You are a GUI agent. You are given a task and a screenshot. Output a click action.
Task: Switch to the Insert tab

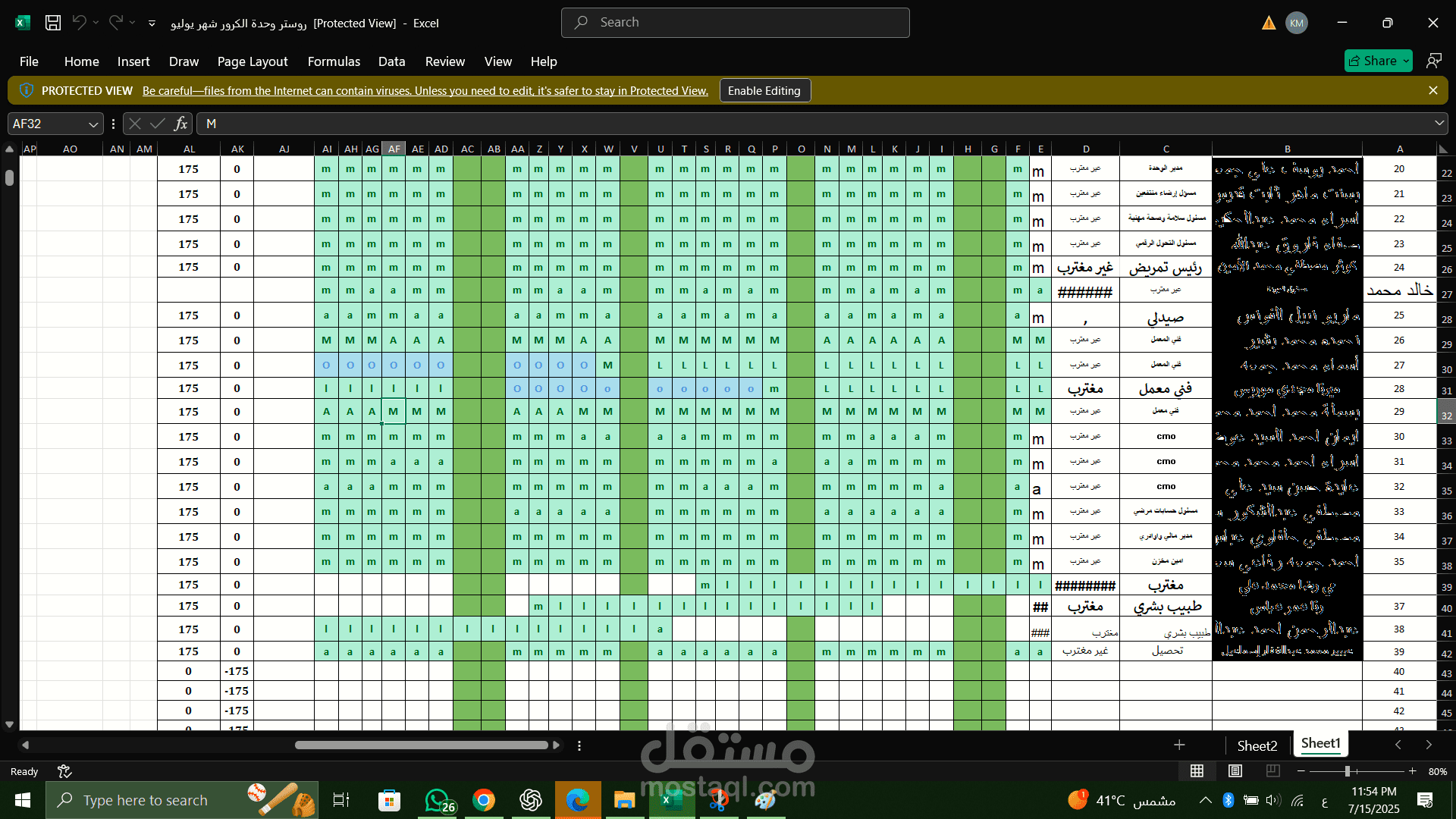[x=133, y=61]
